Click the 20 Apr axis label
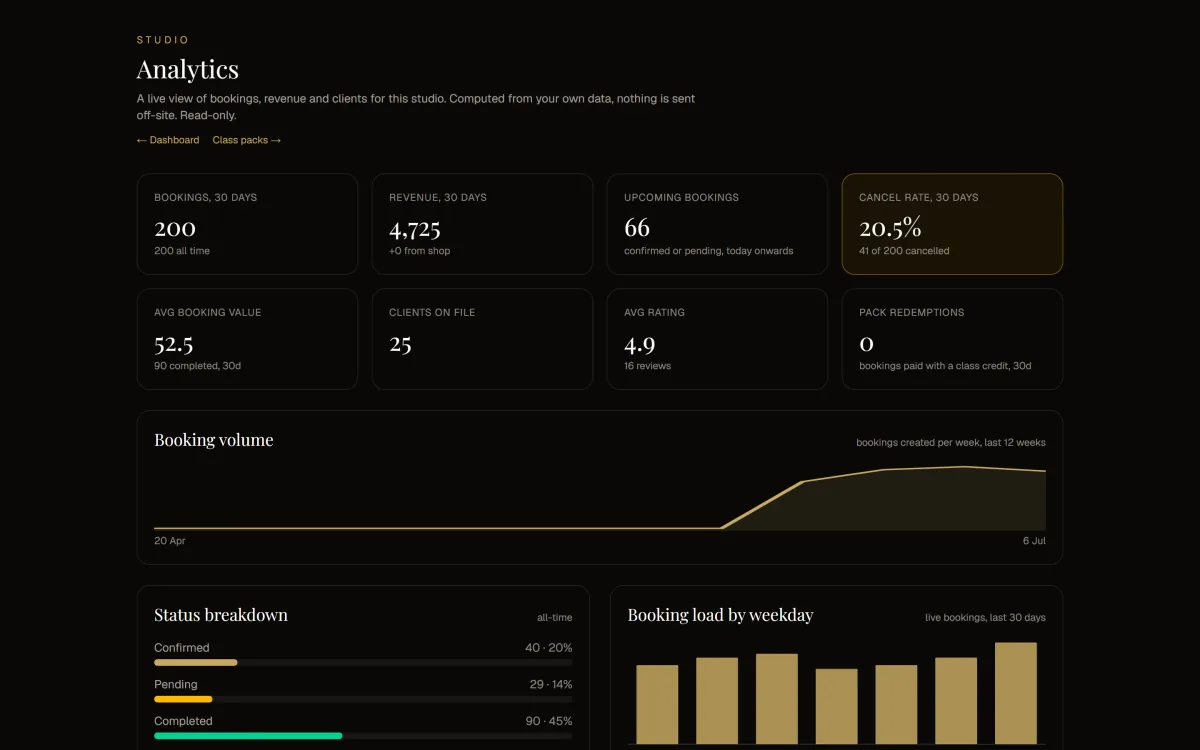 (x=170, y=541)
